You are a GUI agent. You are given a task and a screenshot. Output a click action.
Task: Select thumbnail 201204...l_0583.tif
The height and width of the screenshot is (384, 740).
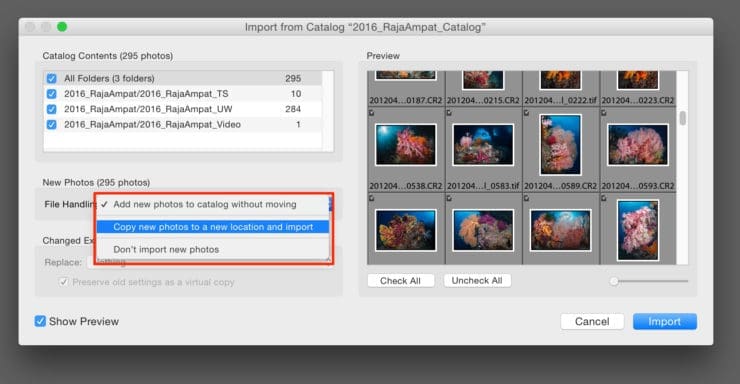coord(483,145)
